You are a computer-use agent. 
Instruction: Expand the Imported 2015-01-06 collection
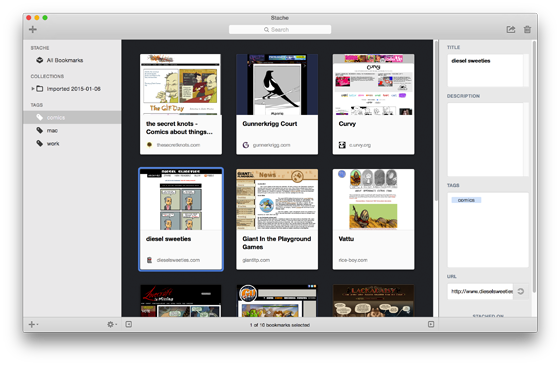(x=33, y=89)
